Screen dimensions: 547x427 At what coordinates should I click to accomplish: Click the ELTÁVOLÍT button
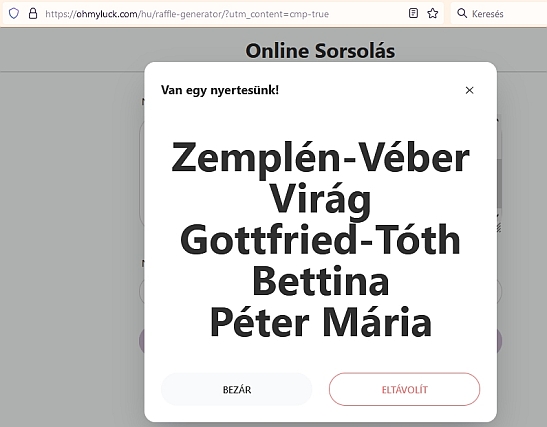[404, 389]
